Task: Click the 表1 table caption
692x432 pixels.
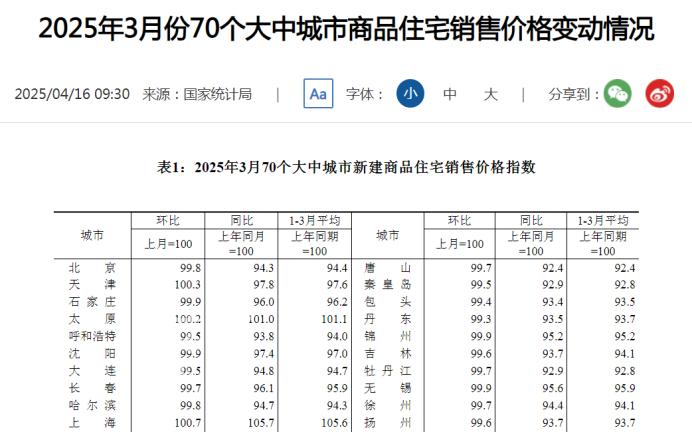Action: click(x=346, y=167)
